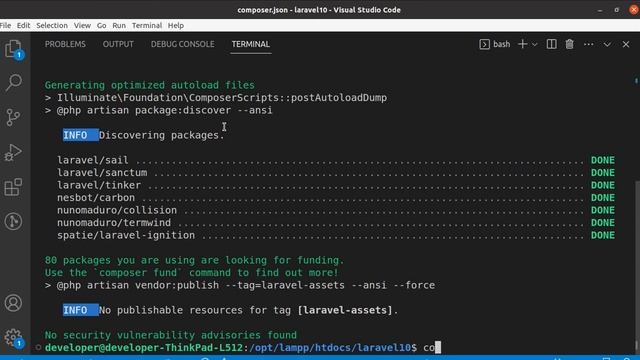Click the '@php artisan package:discover --ansi' line
Image resolution: width=640 pixels, height=360 pixels.
click(x=159, y=110)
